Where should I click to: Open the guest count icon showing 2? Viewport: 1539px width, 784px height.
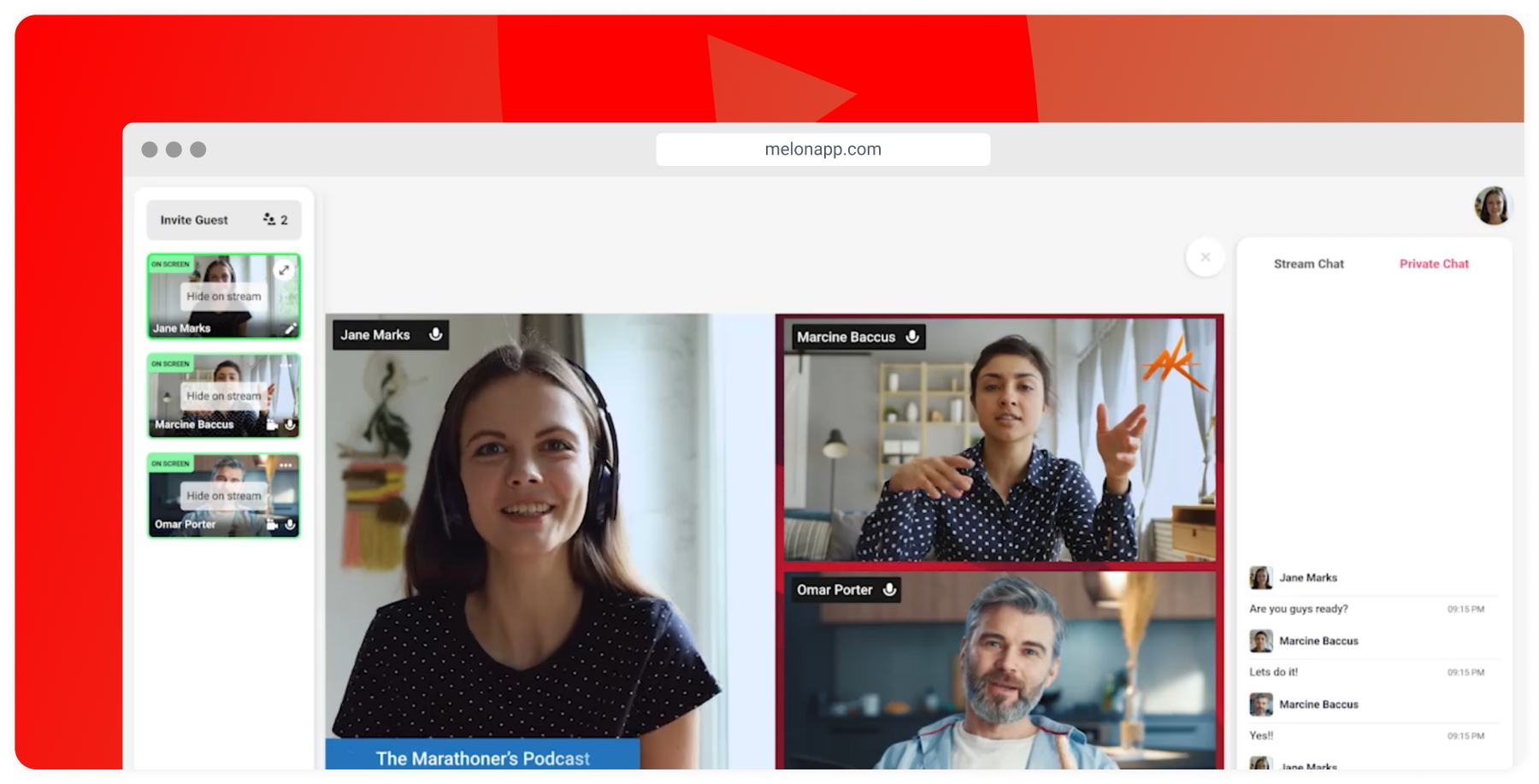click(x=275, y=220)
